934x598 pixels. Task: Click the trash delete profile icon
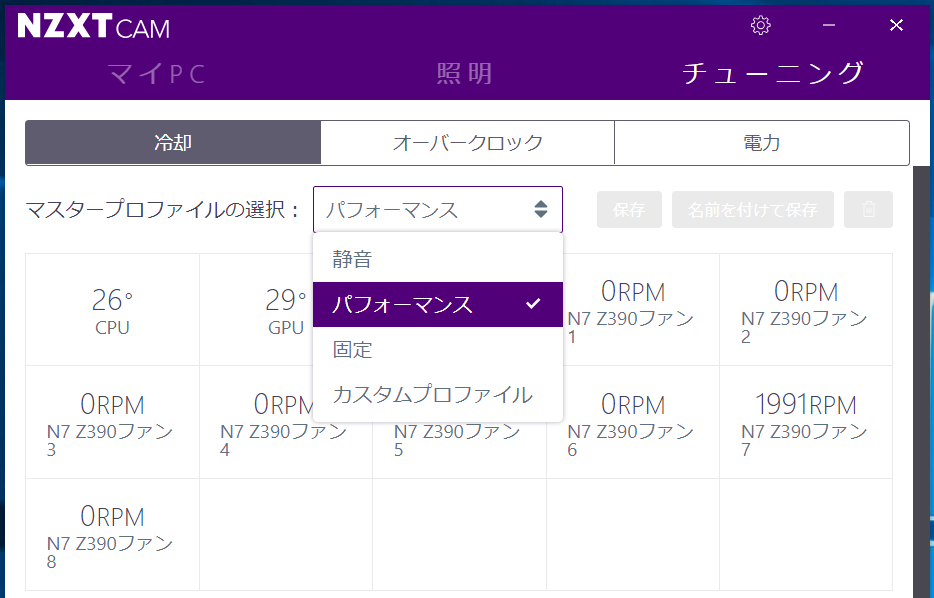click(868, 209)
